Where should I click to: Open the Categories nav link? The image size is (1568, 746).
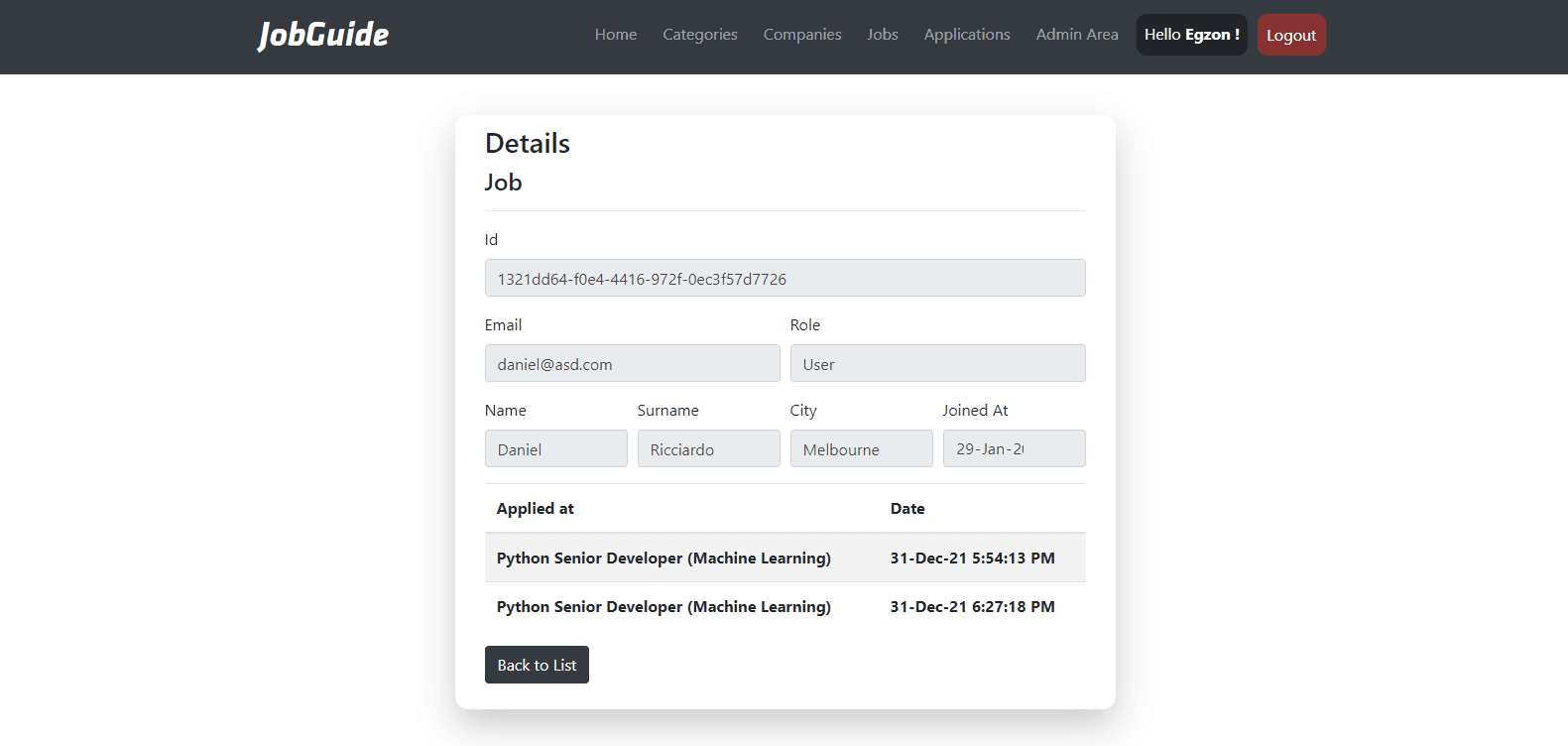tap(699, 35)
